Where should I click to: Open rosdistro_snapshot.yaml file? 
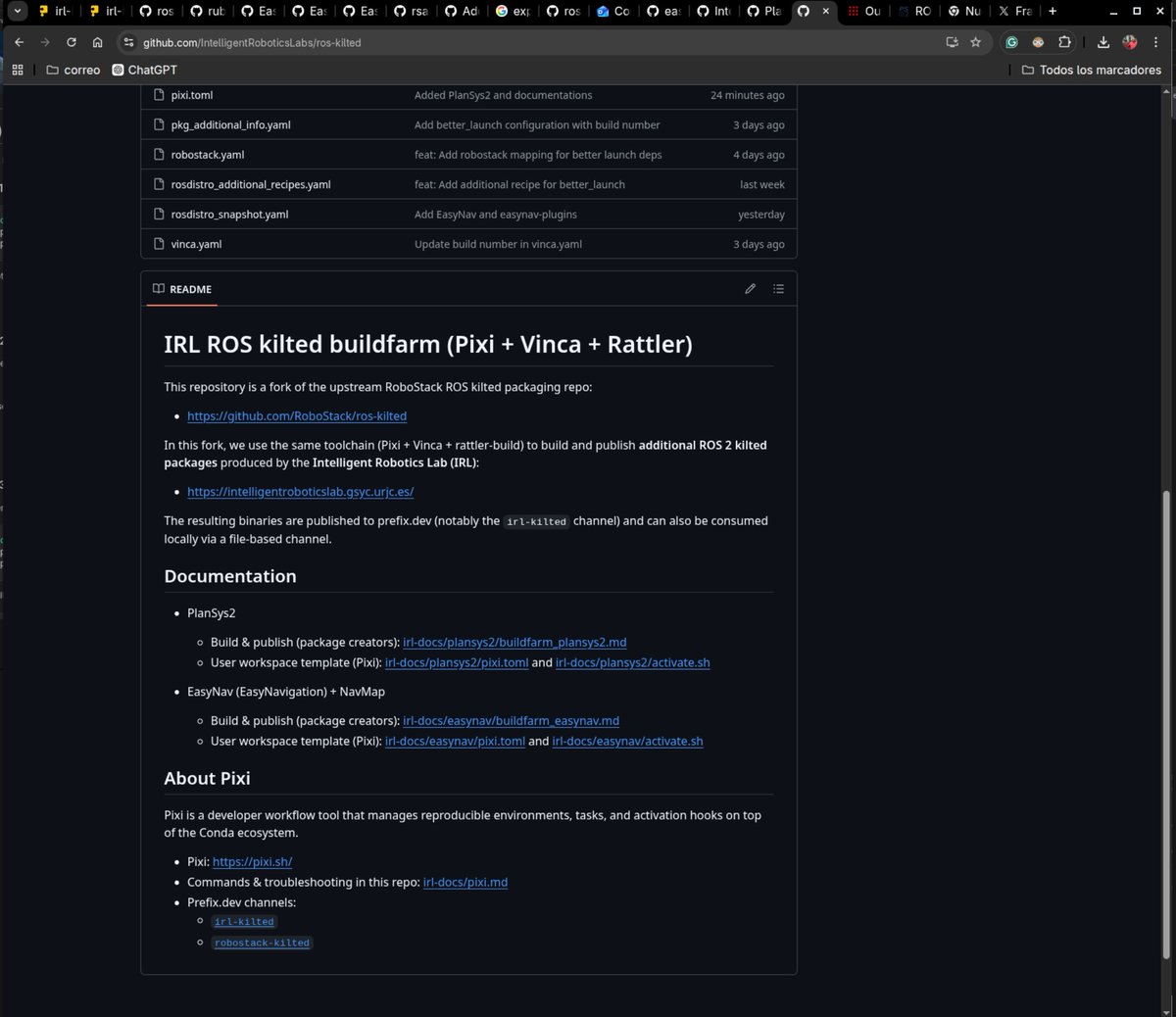229,215
